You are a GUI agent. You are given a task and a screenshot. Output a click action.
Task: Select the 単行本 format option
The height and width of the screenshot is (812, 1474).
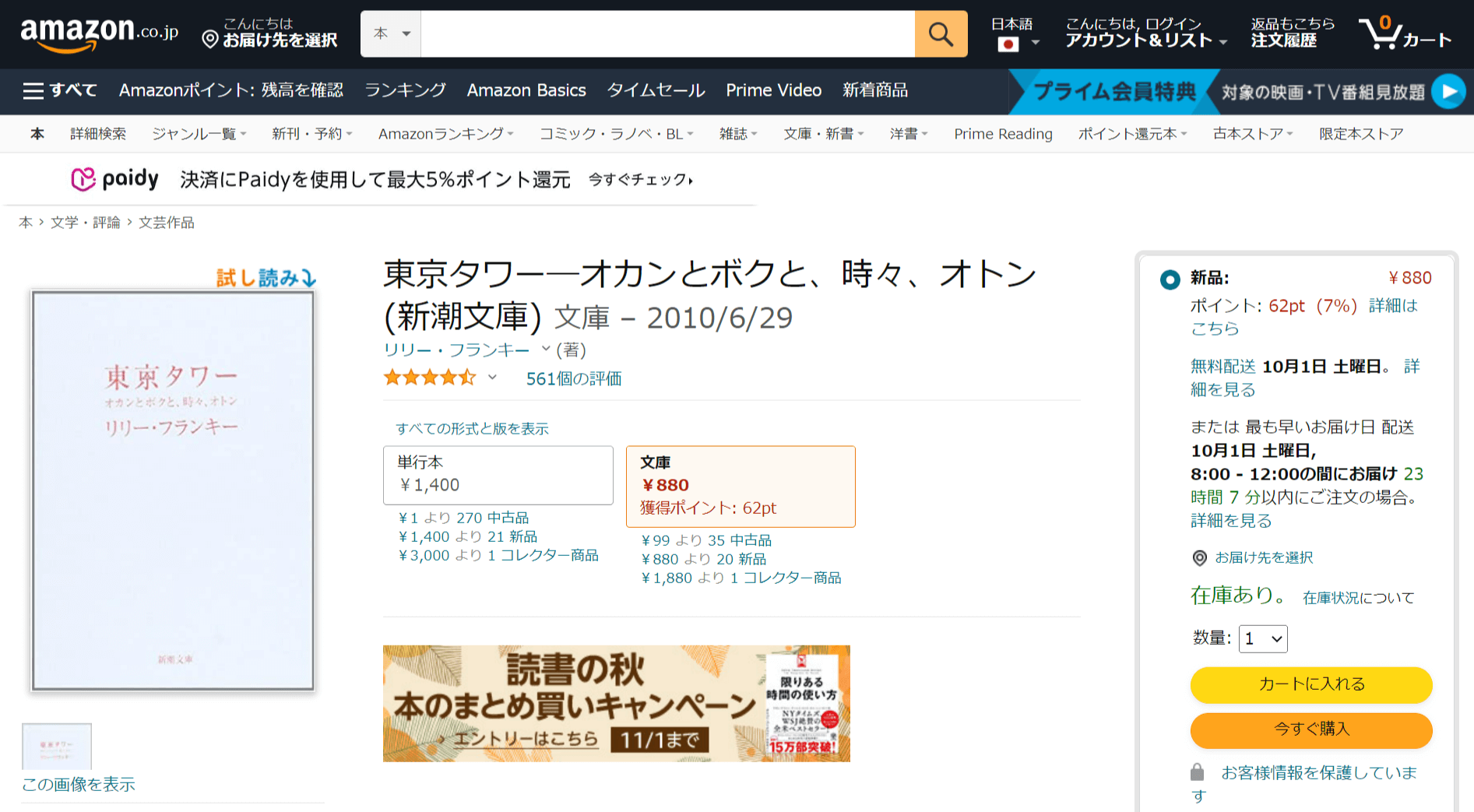click(x=498, y=475)
